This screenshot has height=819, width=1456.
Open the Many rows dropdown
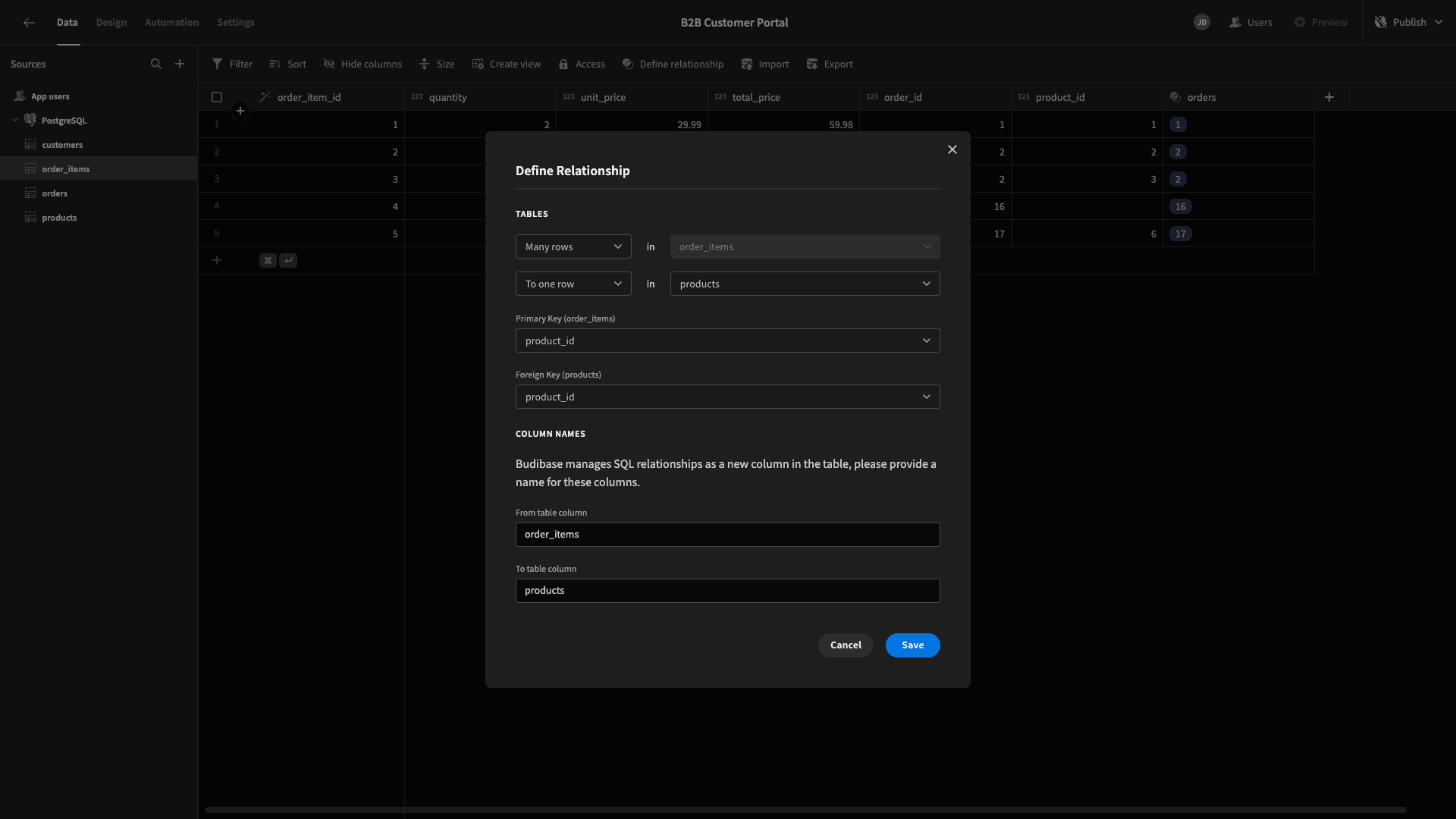573,246
